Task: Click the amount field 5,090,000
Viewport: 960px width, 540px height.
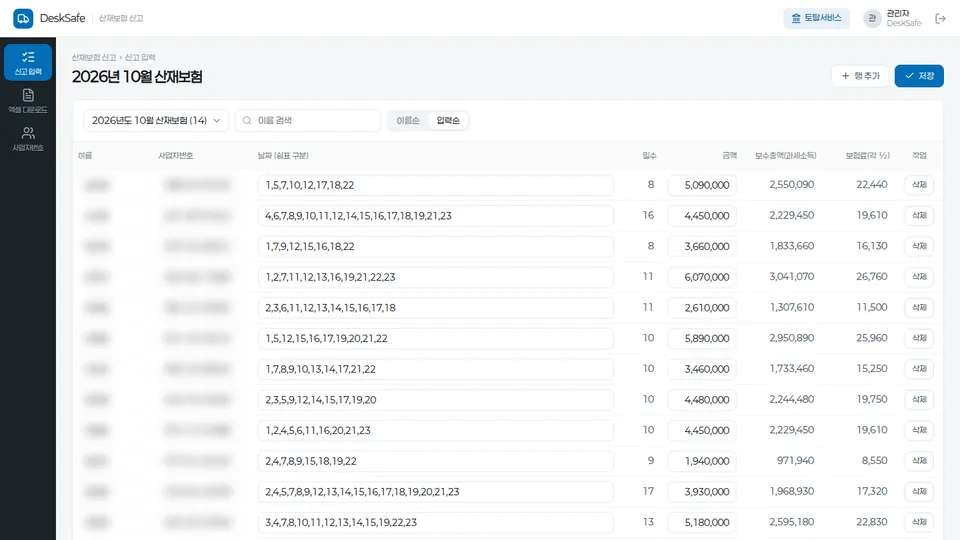Action: 702,185
